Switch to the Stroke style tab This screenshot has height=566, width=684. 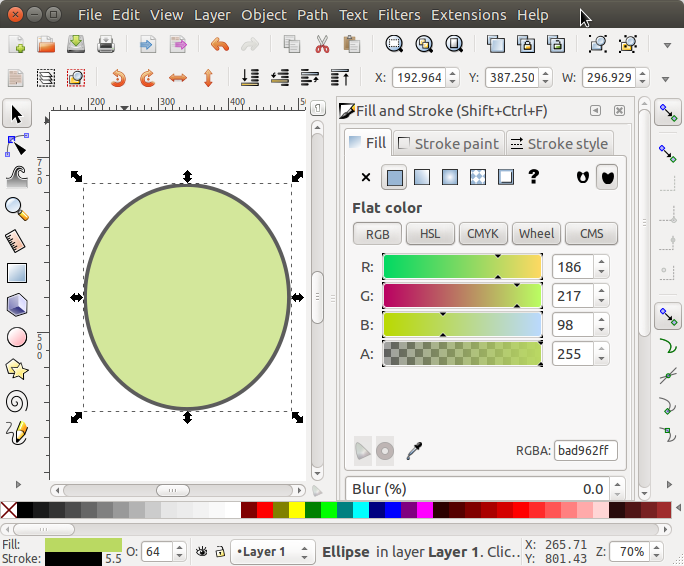tap(558, 143)
